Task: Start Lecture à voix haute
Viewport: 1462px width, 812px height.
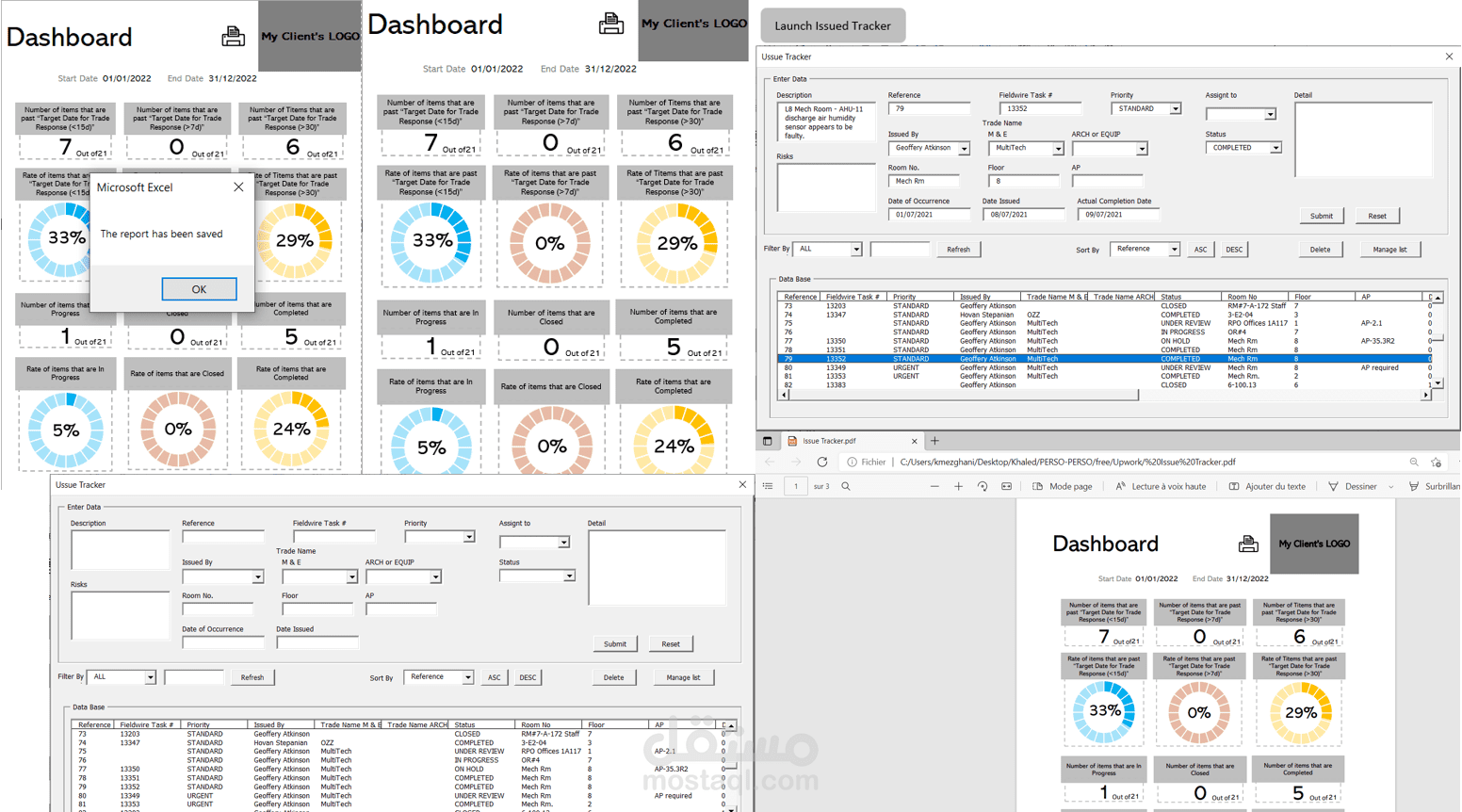Action: tap(1161, 487)
